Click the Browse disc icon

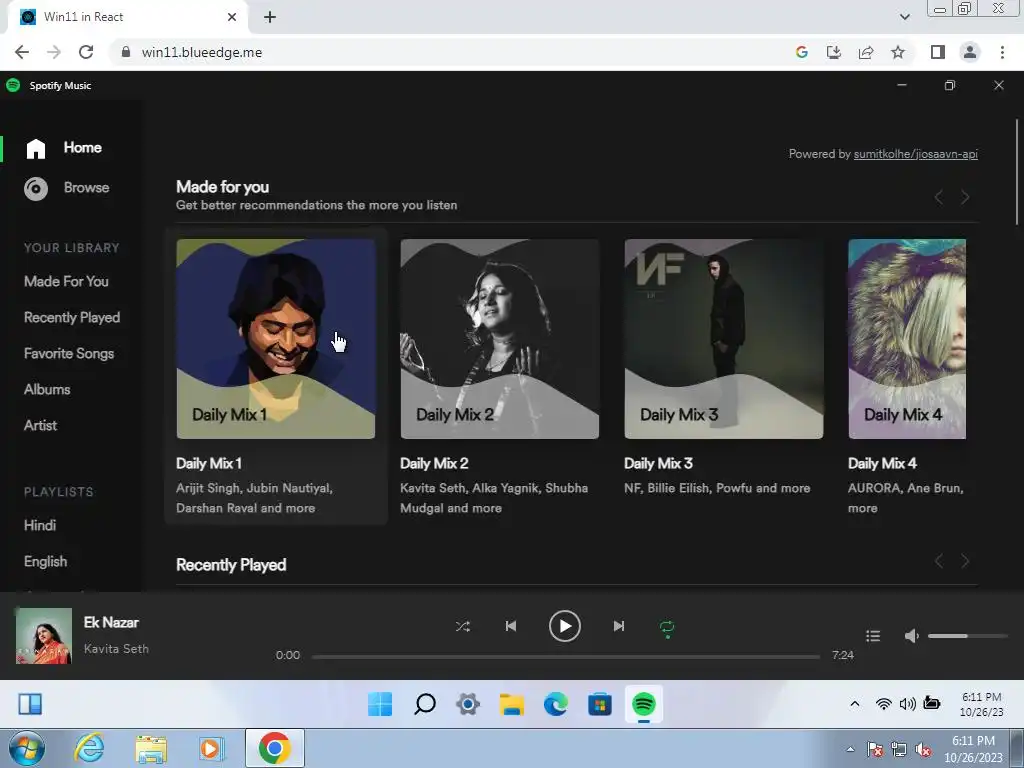[36, 189]
